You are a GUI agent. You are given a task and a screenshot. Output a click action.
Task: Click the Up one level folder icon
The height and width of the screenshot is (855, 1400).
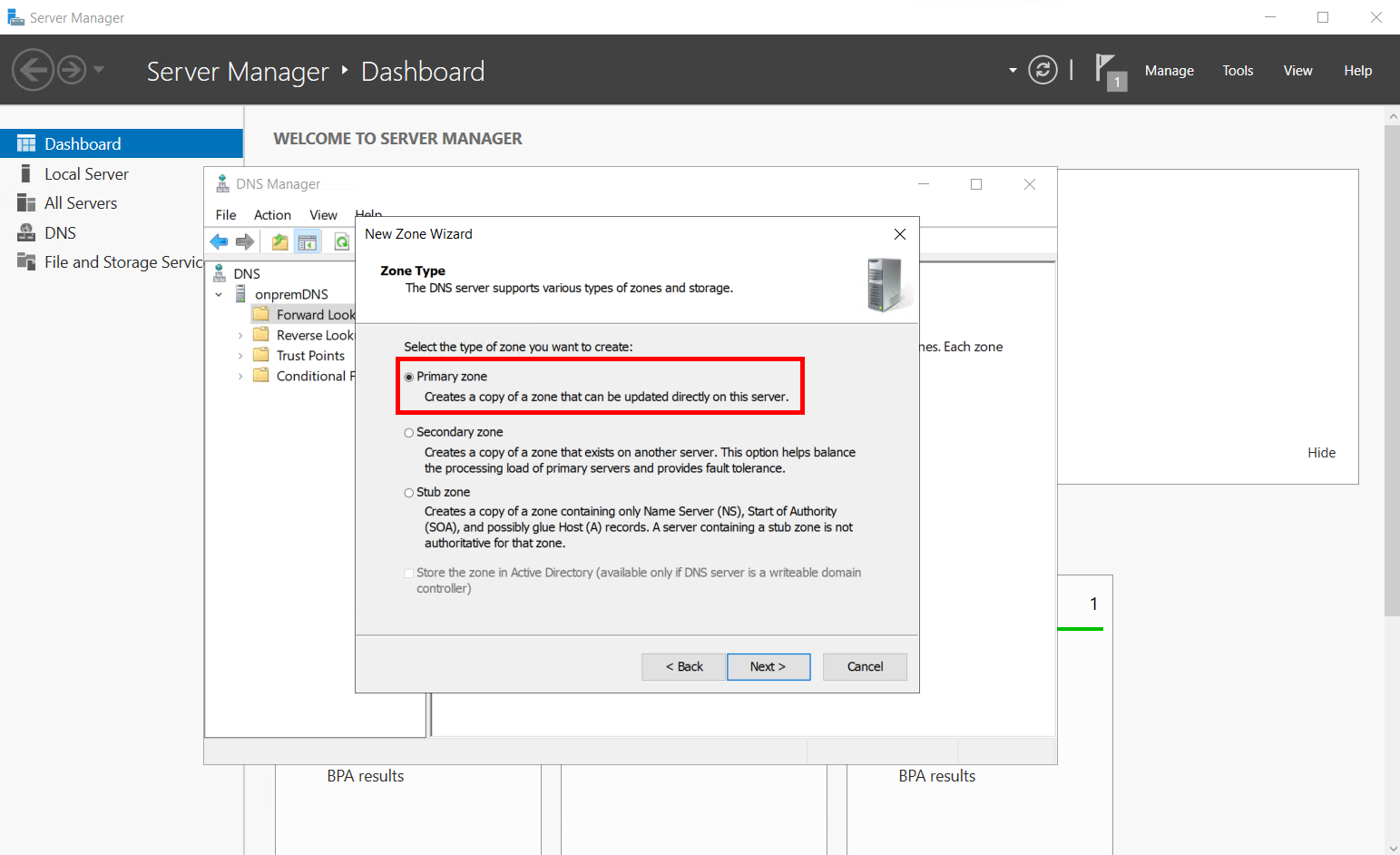pyautogui.click(x=279, y=241)
